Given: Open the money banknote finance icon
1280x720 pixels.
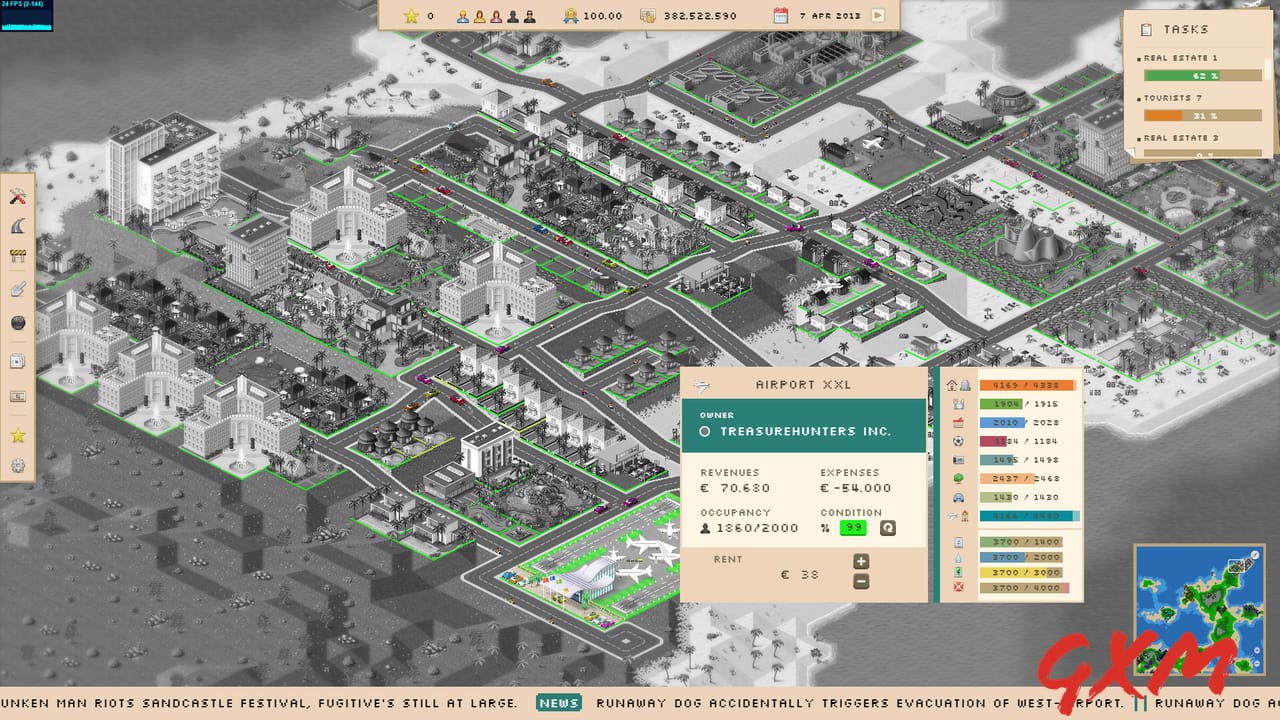Looking at the screenshot, I should (17, 397).
